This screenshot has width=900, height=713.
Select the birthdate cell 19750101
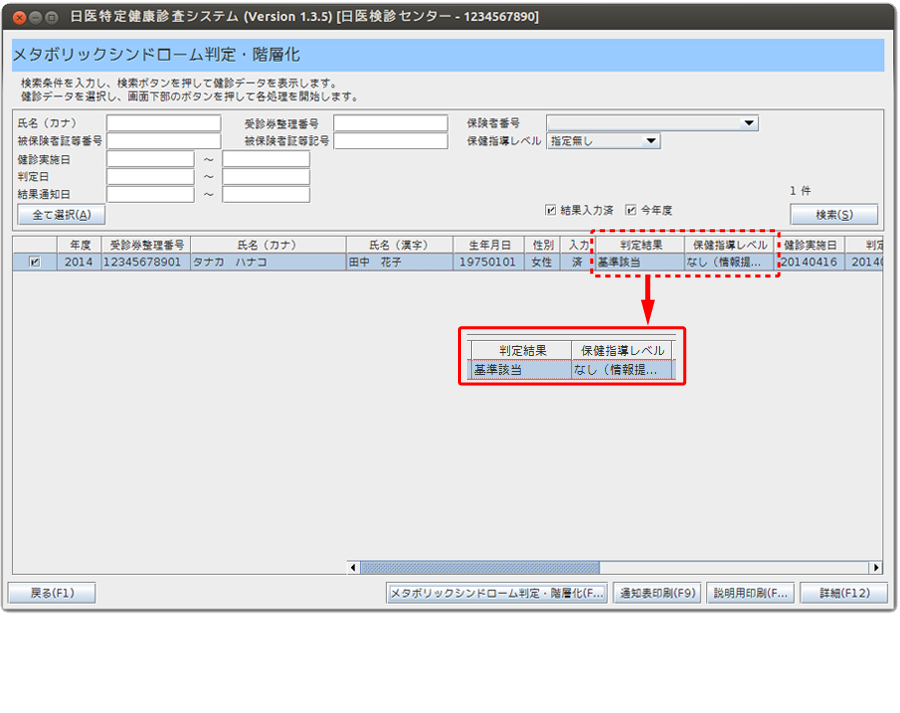[x=489, y=262]
